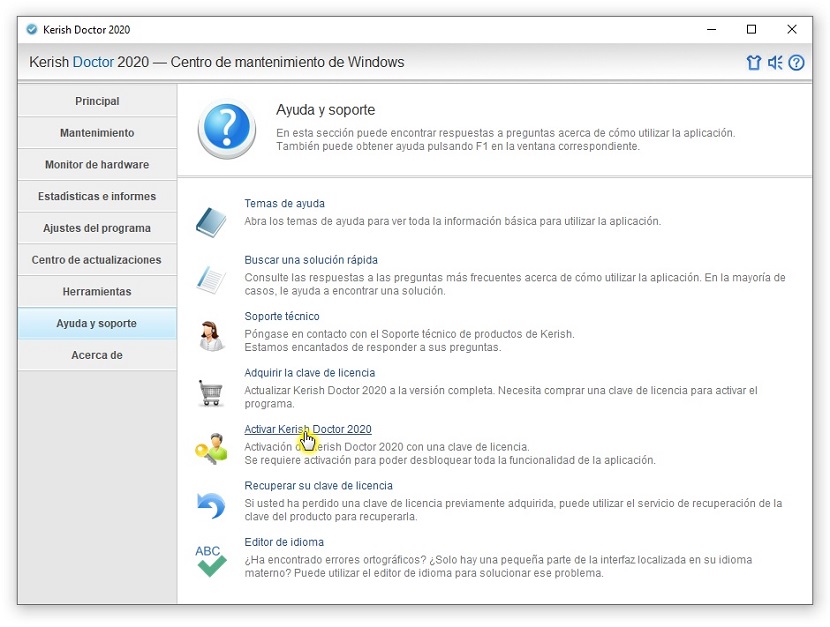Viewport: 830px width, 627px height.
Task: Select Centro de actualizaciones tab
Action: (97, 260)
